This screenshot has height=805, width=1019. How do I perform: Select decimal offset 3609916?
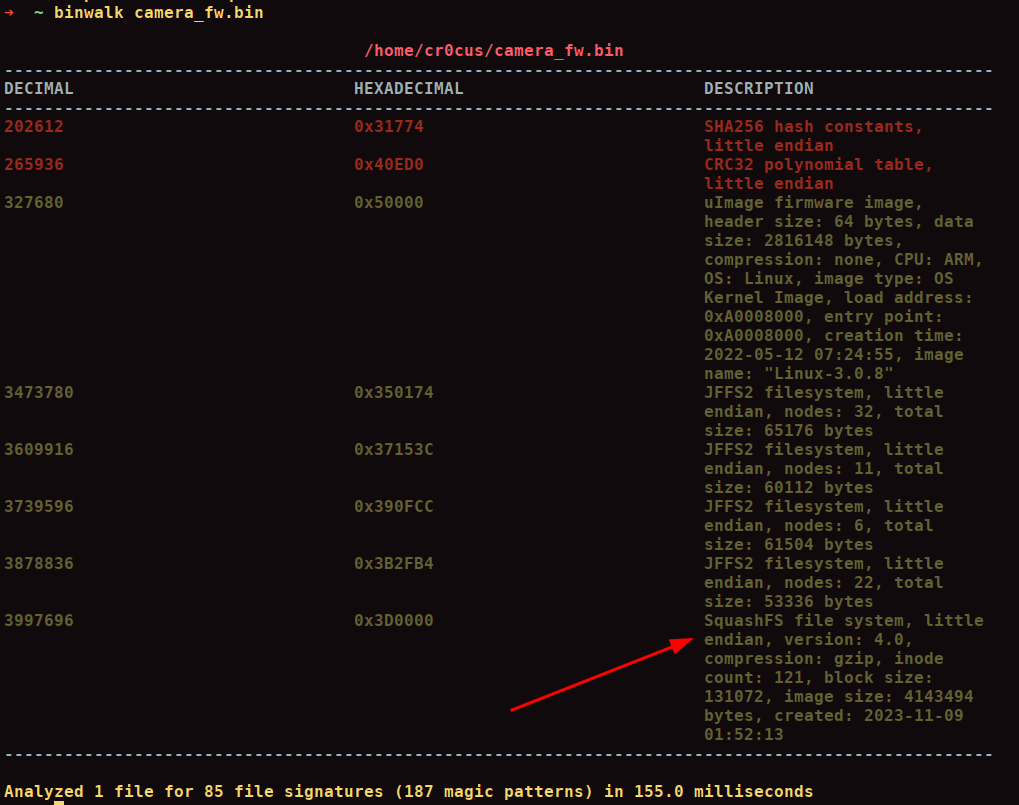tap(39, 450)
